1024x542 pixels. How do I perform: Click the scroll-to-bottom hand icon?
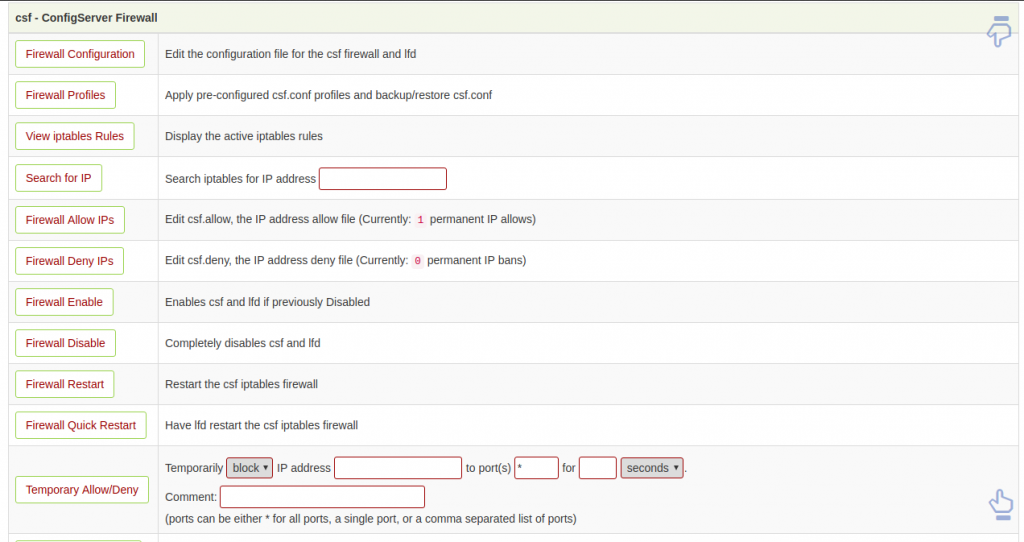(999, 31)
